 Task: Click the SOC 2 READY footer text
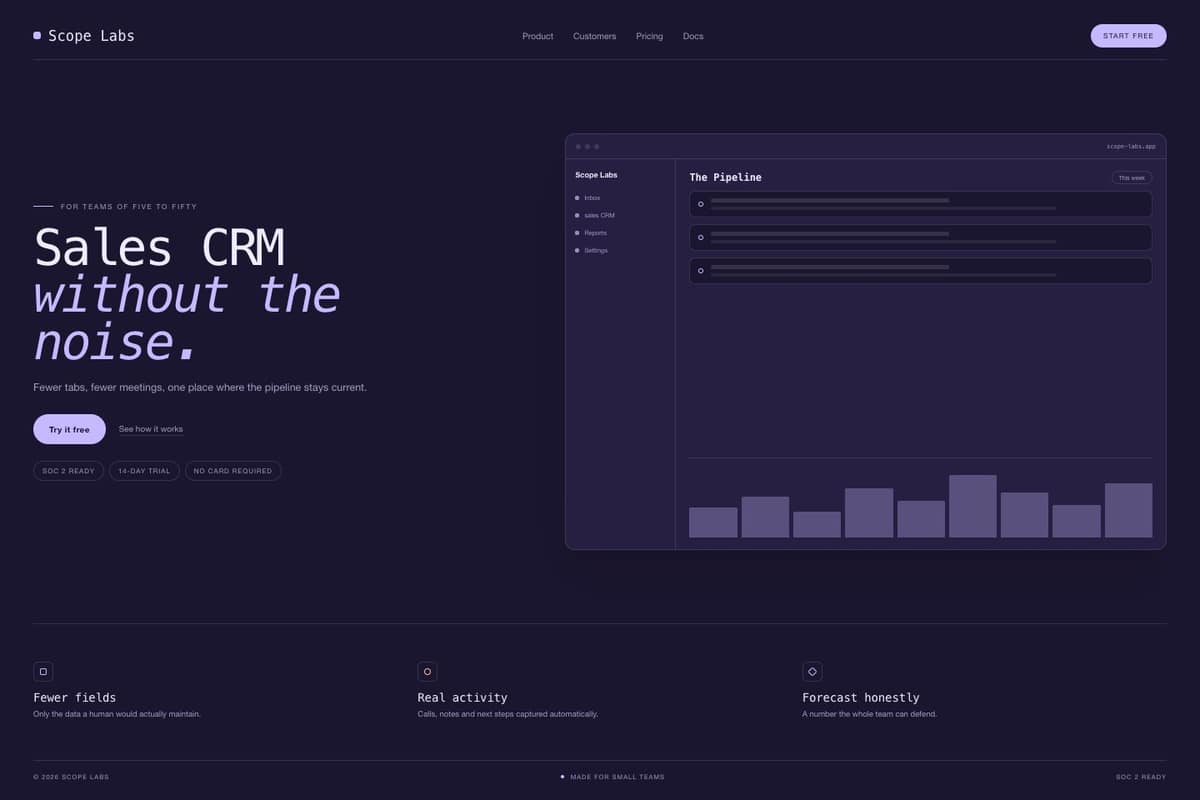coord(1141,777)
